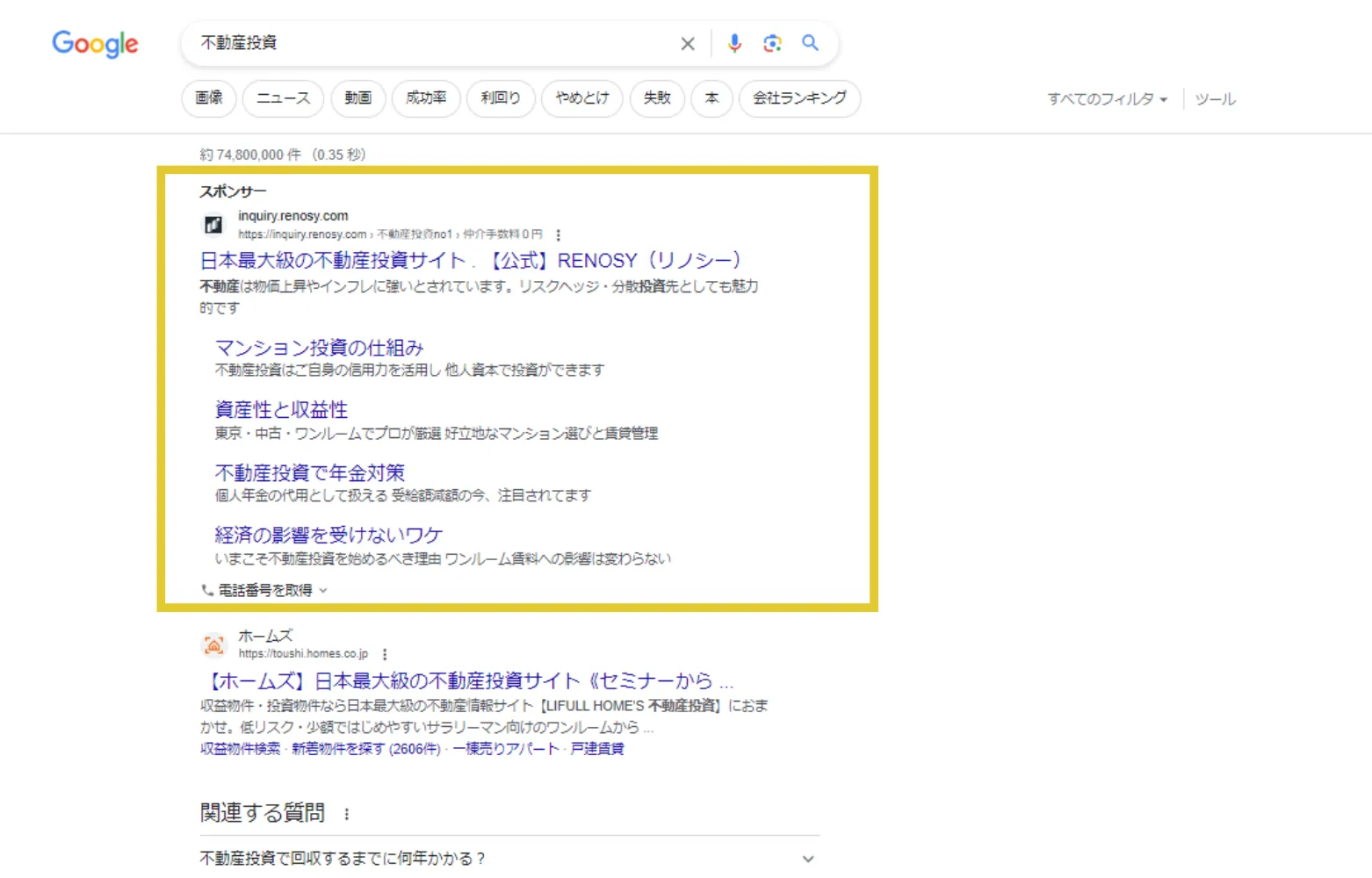Expand the question 不動産投資で回収するまでに何年かかる？
The image size is (1372, 878).
pos(509,858)
